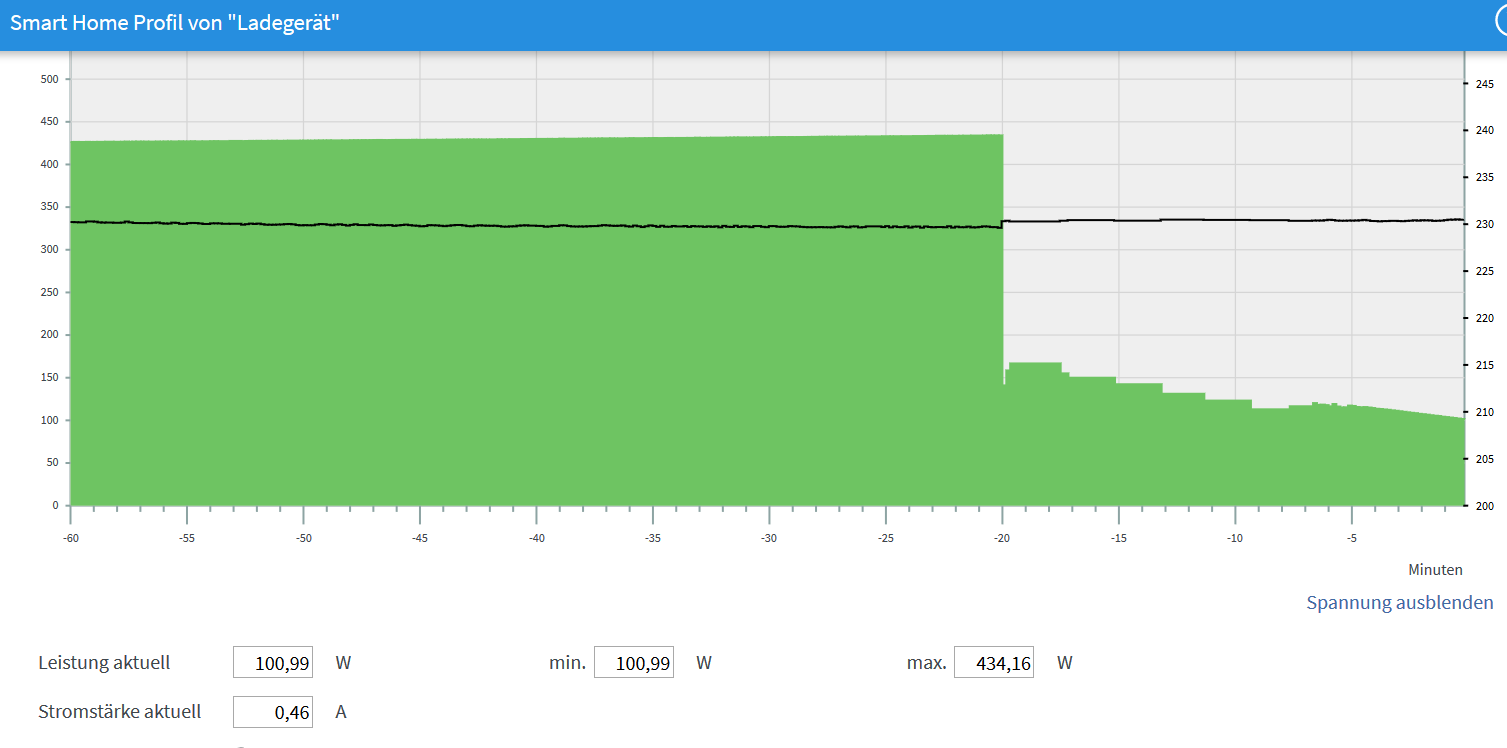1507x748 pixels.
Task: Click the power drop edge at minute -20
Action: 1003,300
